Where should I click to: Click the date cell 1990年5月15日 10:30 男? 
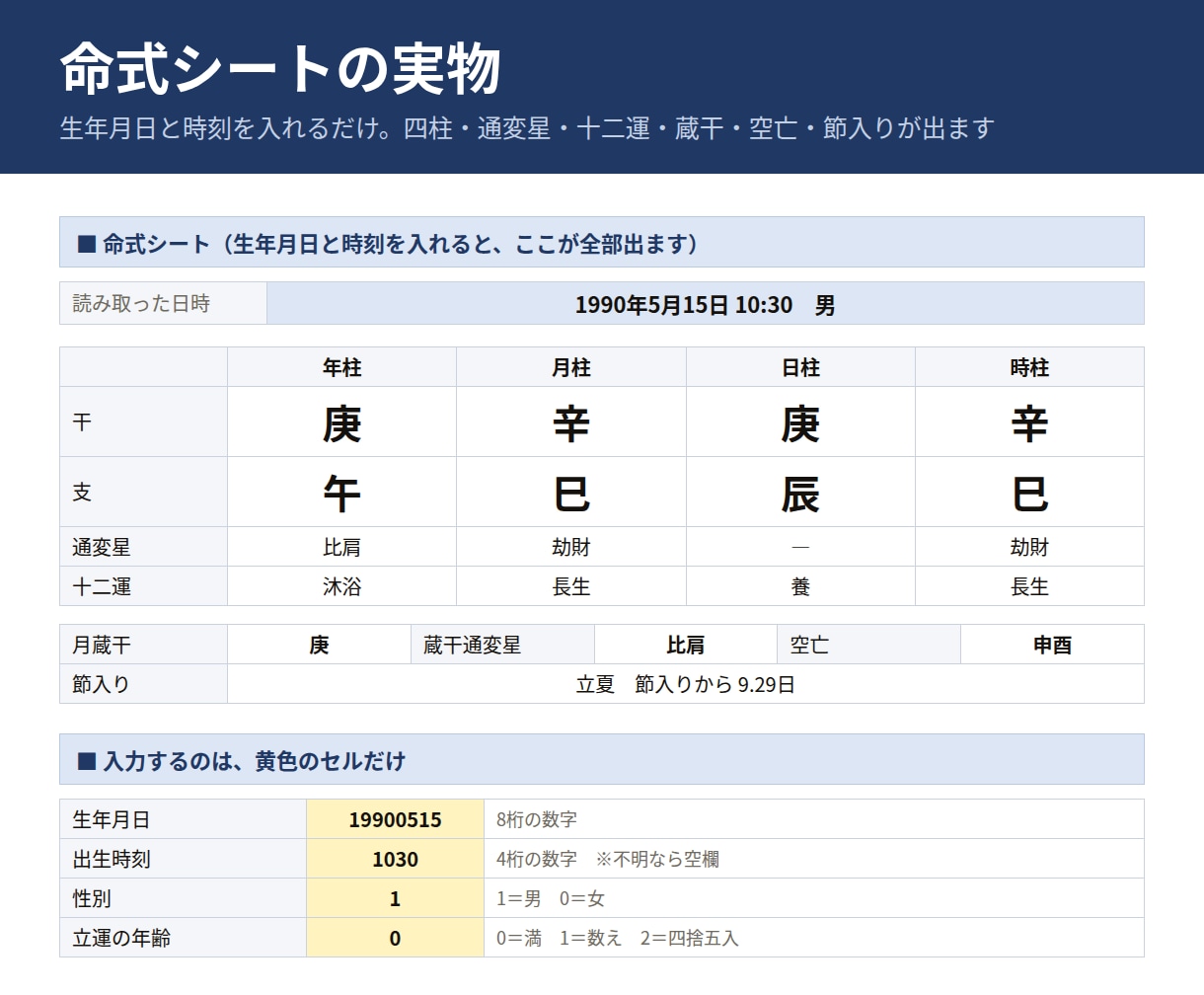click(706, 304)
